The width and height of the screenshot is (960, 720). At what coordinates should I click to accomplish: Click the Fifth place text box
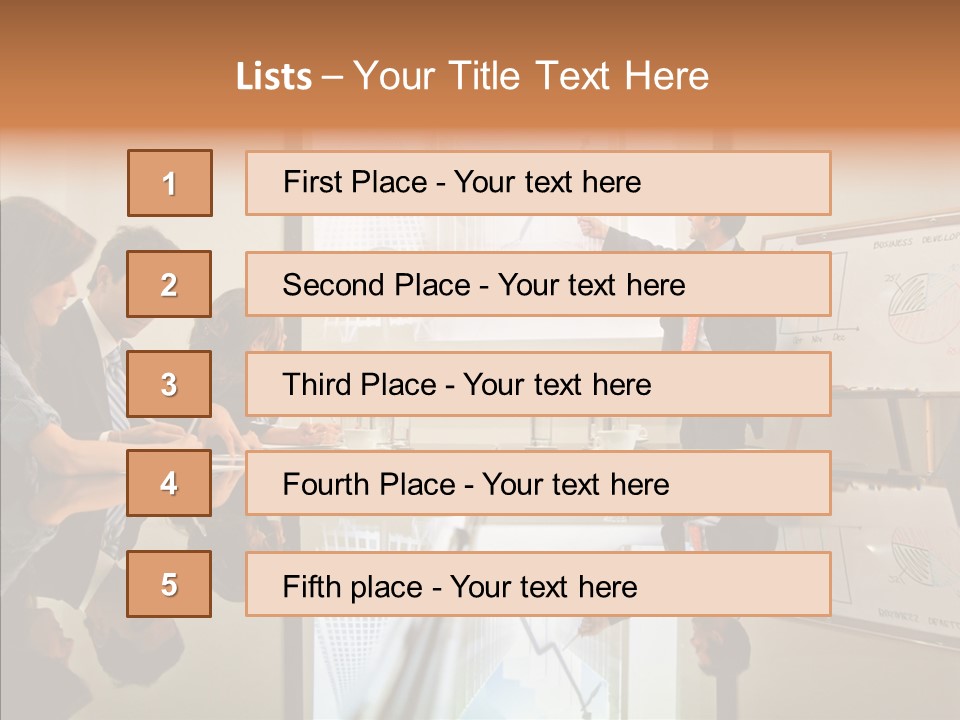pyautogui.click(x=538, y=585)
